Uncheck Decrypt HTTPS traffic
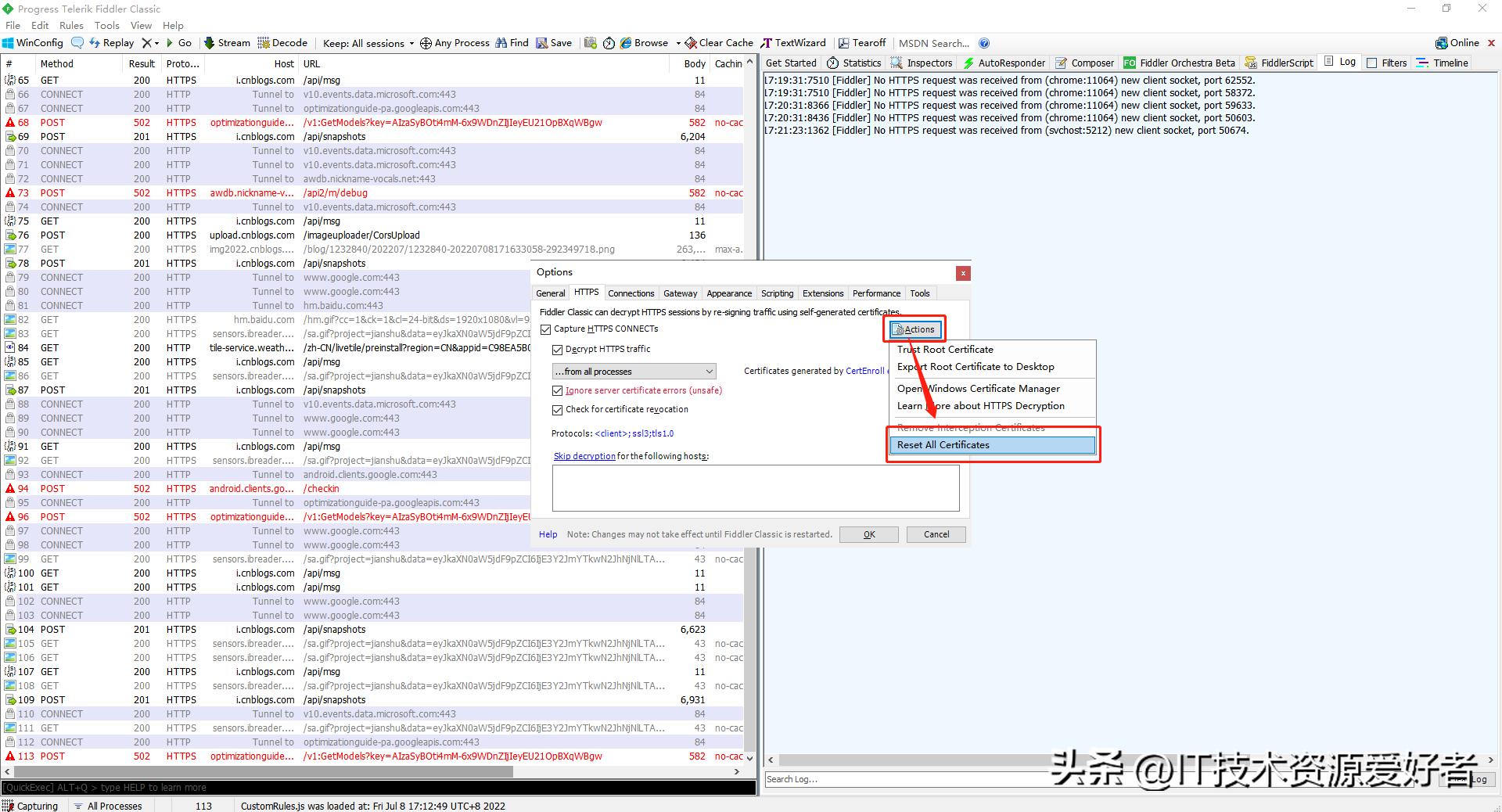The width and height of the screenshot is (1502, 812). [557, 350]
